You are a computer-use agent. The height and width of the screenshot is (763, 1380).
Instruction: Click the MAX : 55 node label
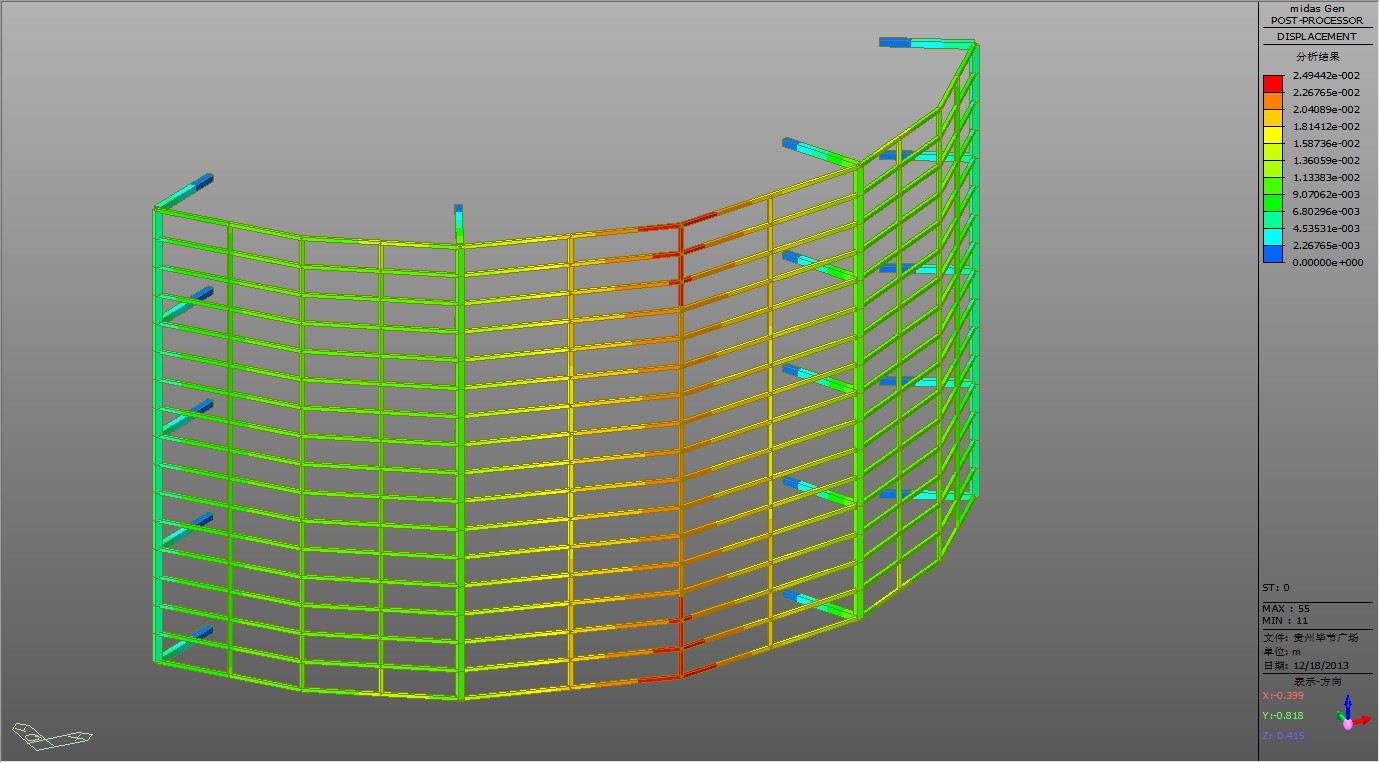(x=1286, y=608)
